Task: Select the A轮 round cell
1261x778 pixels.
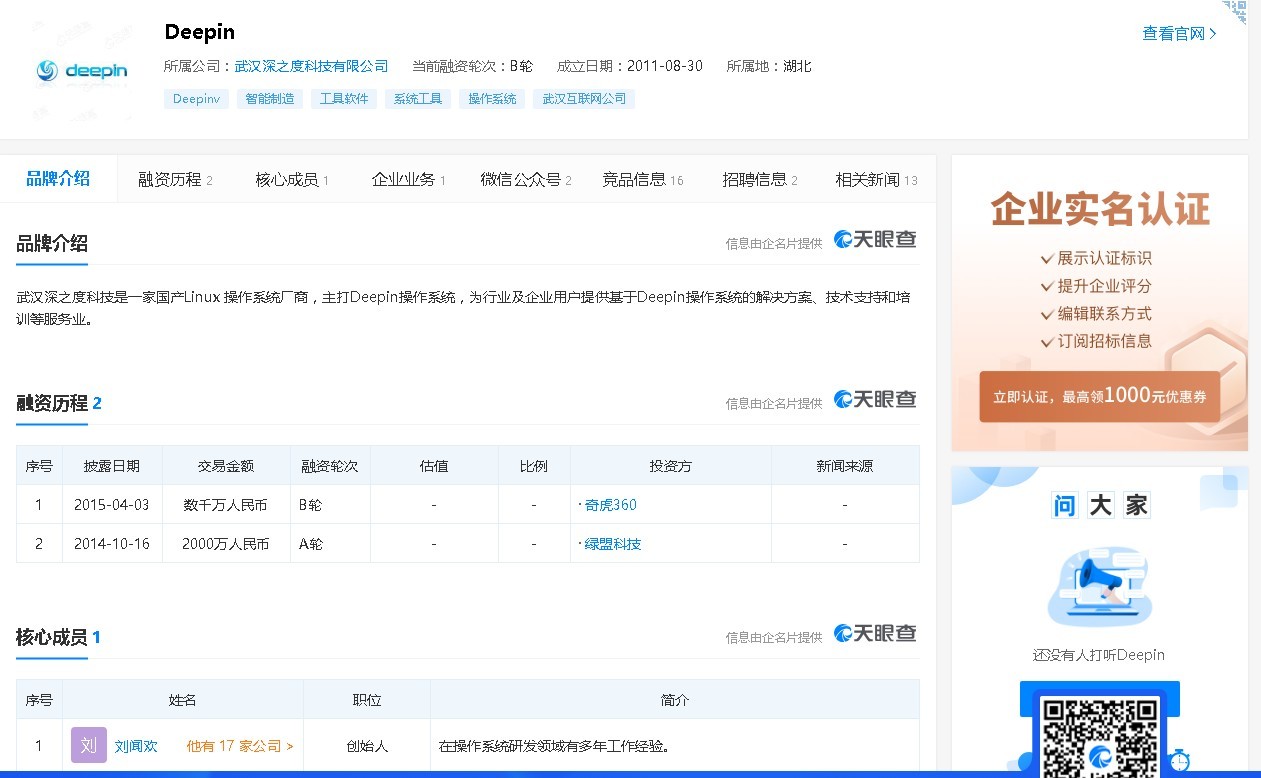Action: (330, 544)
